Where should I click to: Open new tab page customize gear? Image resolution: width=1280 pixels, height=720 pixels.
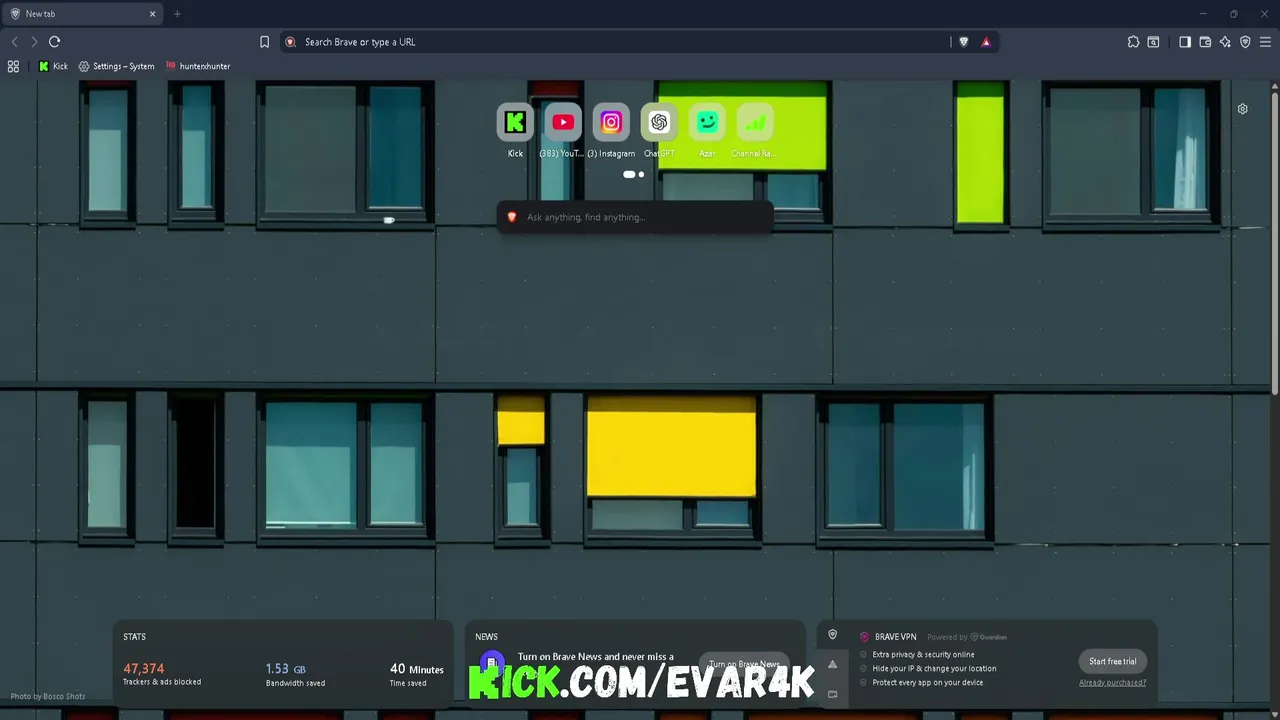(1242, 109)
